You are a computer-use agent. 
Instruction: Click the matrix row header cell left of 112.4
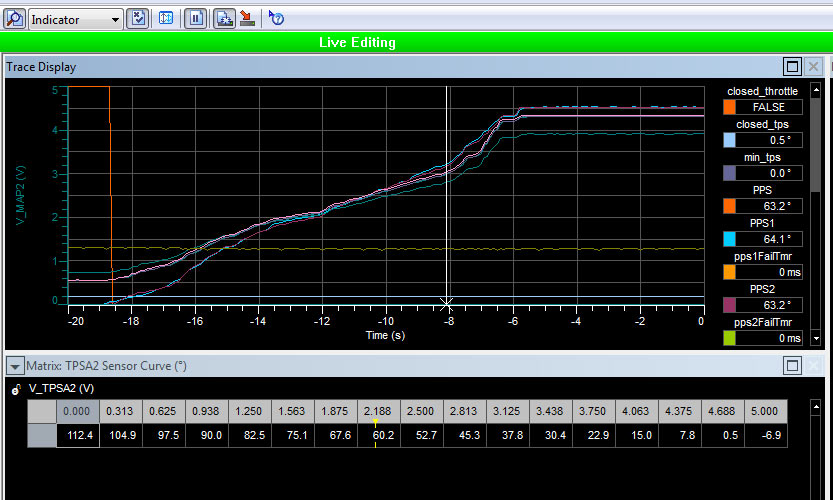pyautogui.click(x=42, y=435)
